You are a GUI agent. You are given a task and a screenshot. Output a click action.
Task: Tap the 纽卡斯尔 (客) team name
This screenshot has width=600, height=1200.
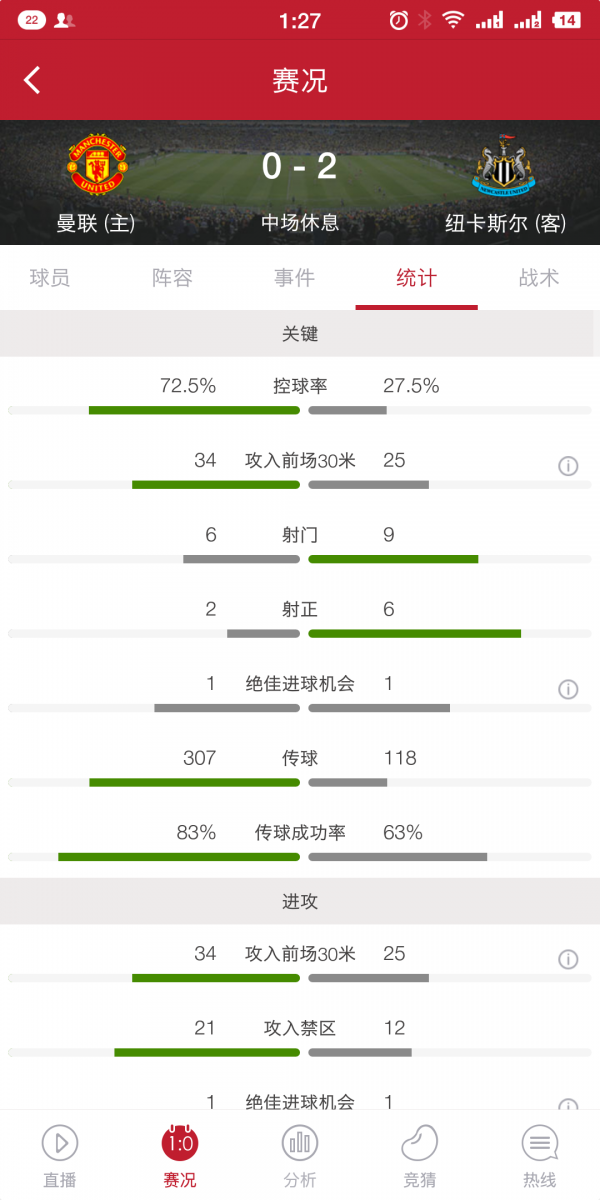(505, 223)
